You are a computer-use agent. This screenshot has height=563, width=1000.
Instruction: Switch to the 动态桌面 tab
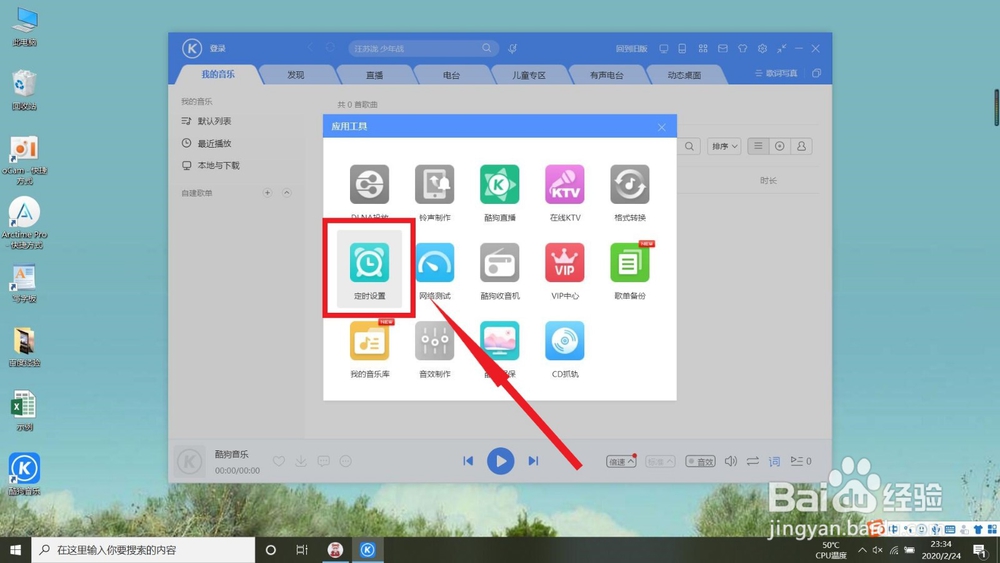point(684,75)
